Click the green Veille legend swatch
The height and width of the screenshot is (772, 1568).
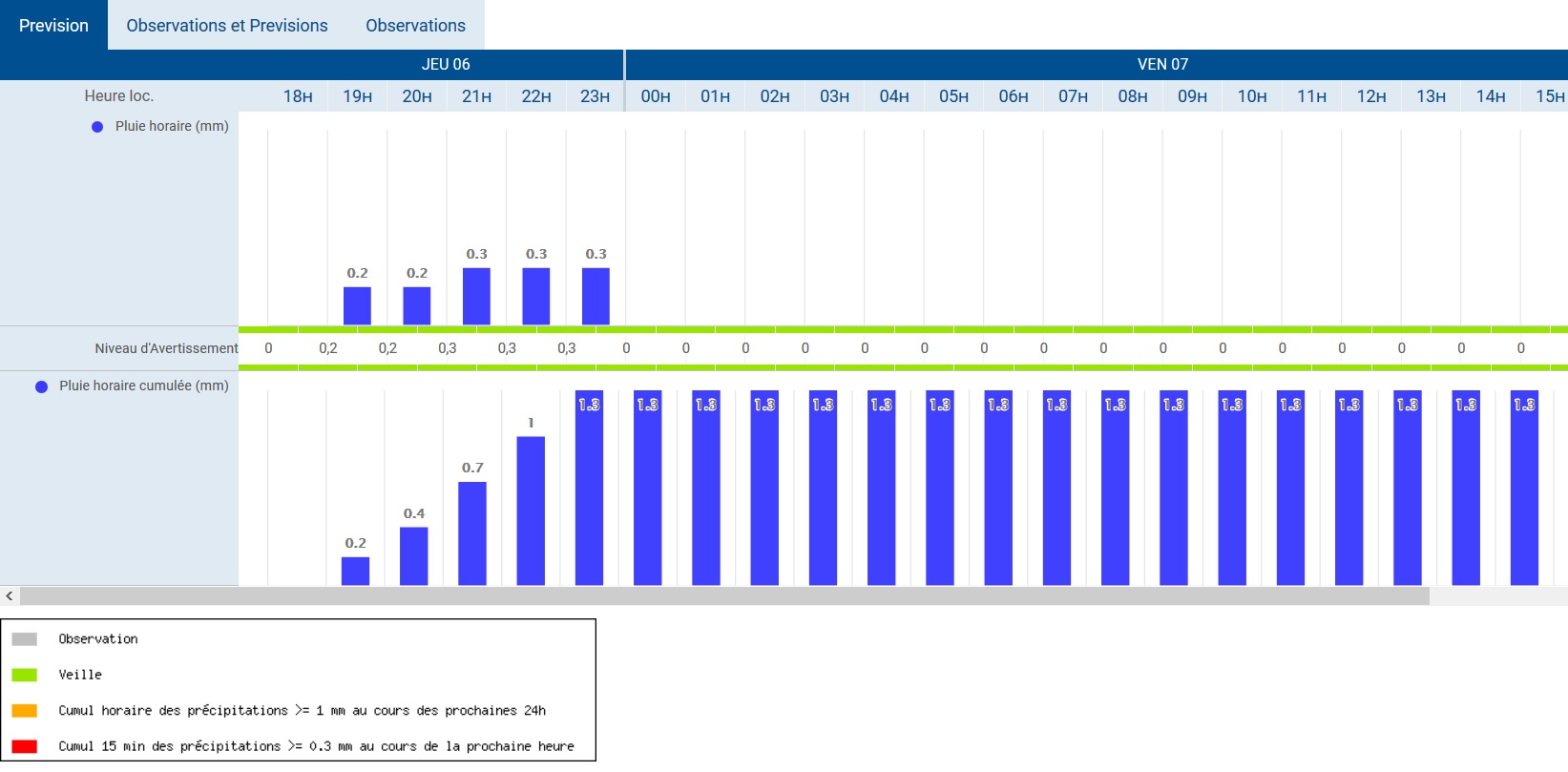25,675
